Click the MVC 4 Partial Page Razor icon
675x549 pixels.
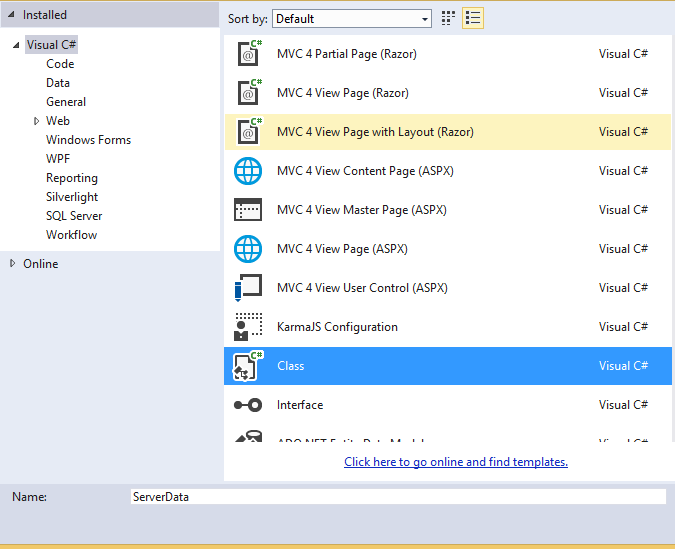click(x=247, y=54)
